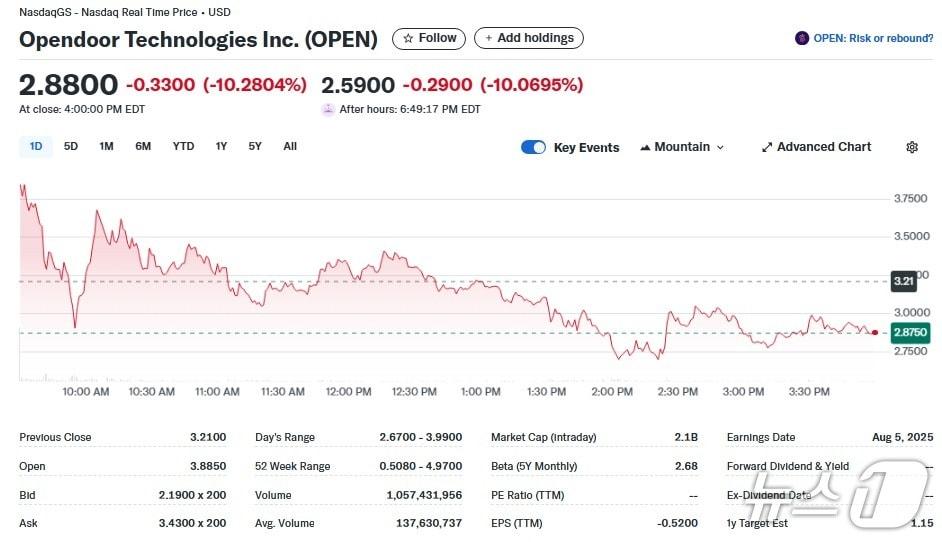The width and height of the screenshot is (942, 542).
Task: Open chart settings gear icon
Action: coord(912,147)
